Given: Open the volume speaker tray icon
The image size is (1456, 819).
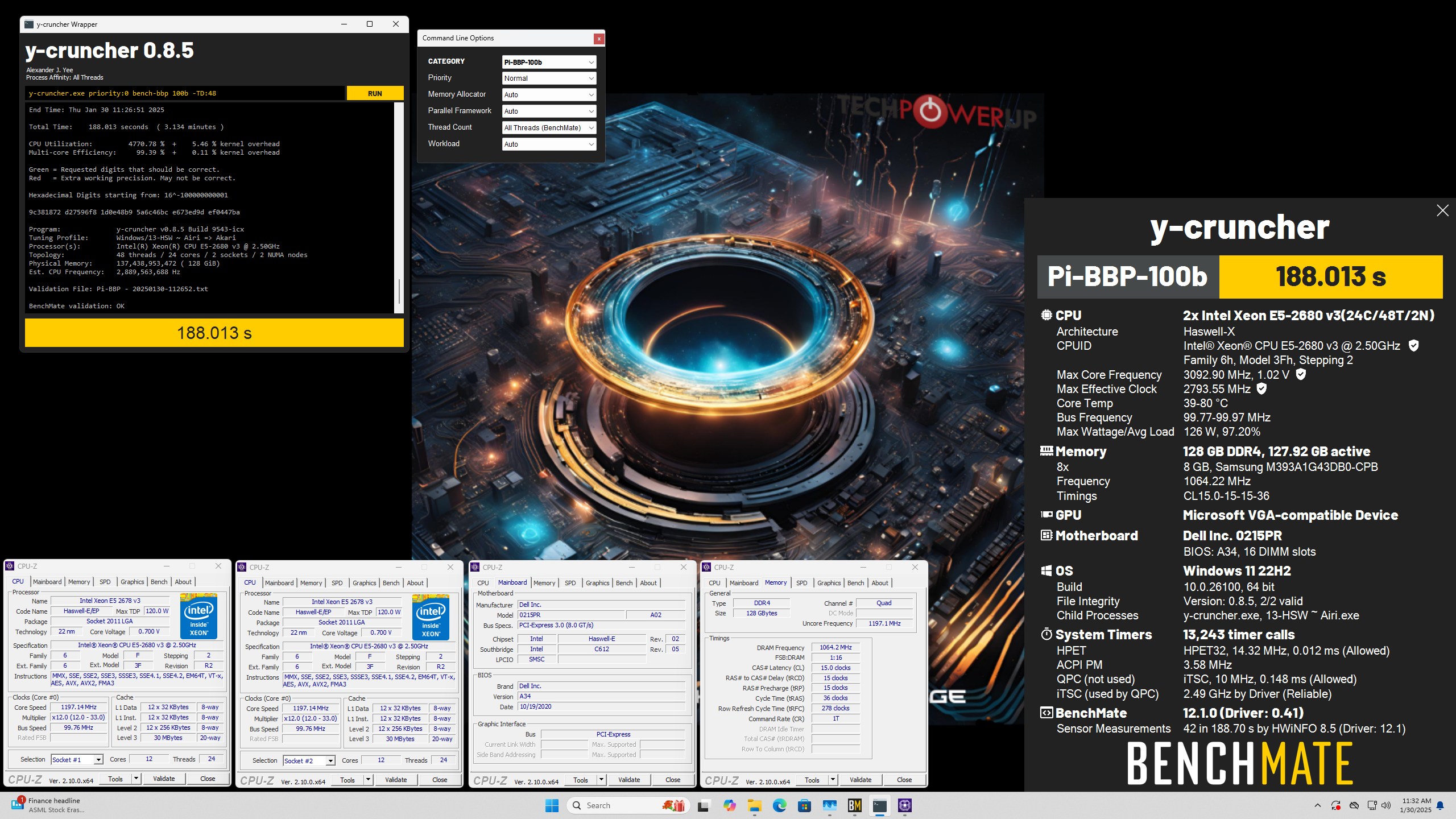Looking at the screenshot, I should (1386, 805).
